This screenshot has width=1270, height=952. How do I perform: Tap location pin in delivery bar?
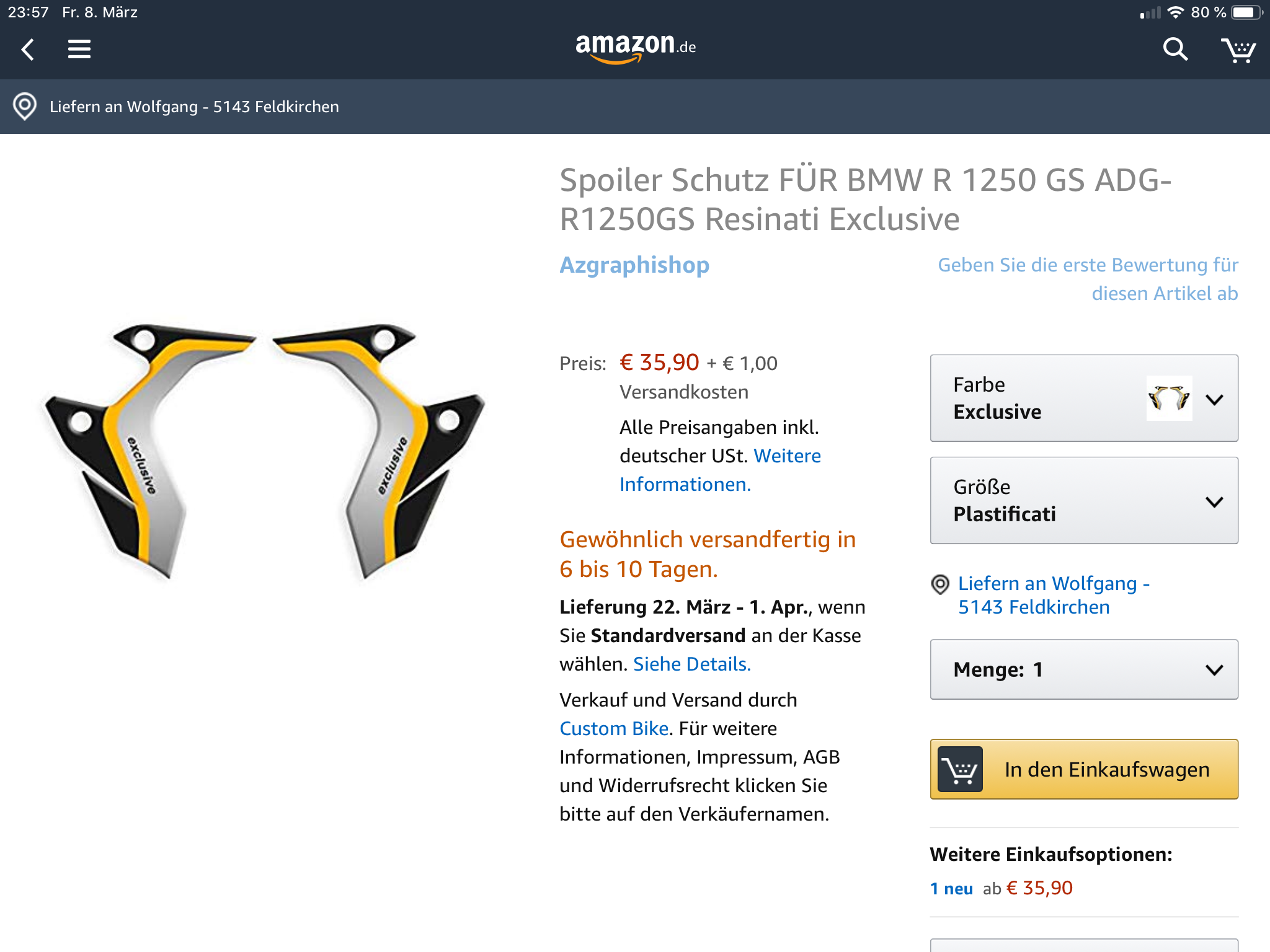(25, 107)
